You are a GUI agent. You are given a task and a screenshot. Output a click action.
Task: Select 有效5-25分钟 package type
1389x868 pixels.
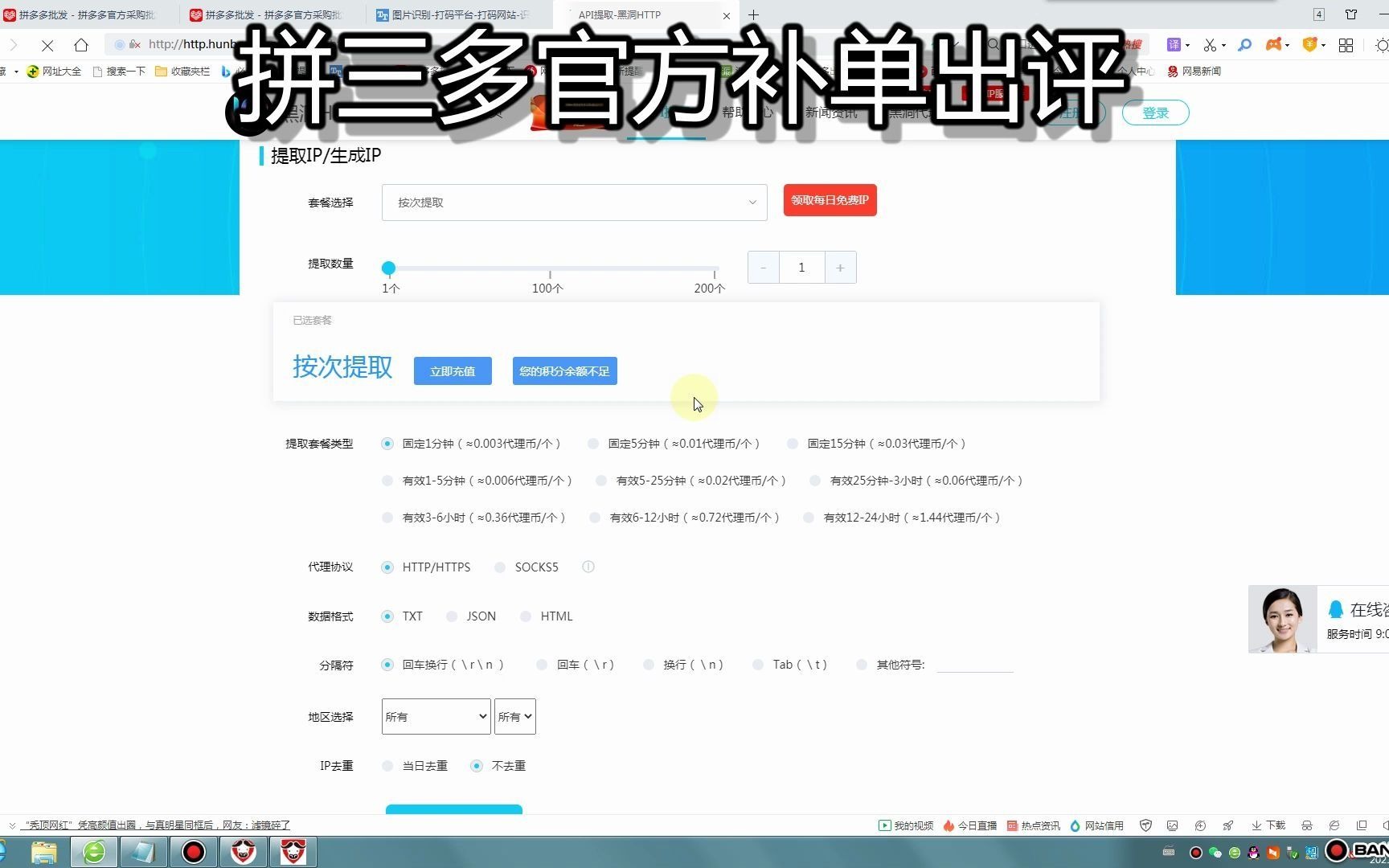click(x=601, y=481)
